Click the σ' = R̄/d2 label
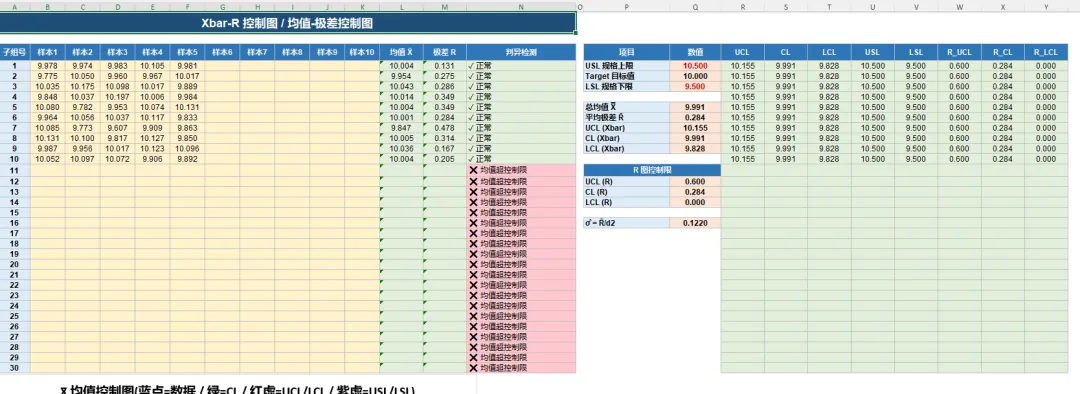The image size is (1080, 394). [626, 223]
